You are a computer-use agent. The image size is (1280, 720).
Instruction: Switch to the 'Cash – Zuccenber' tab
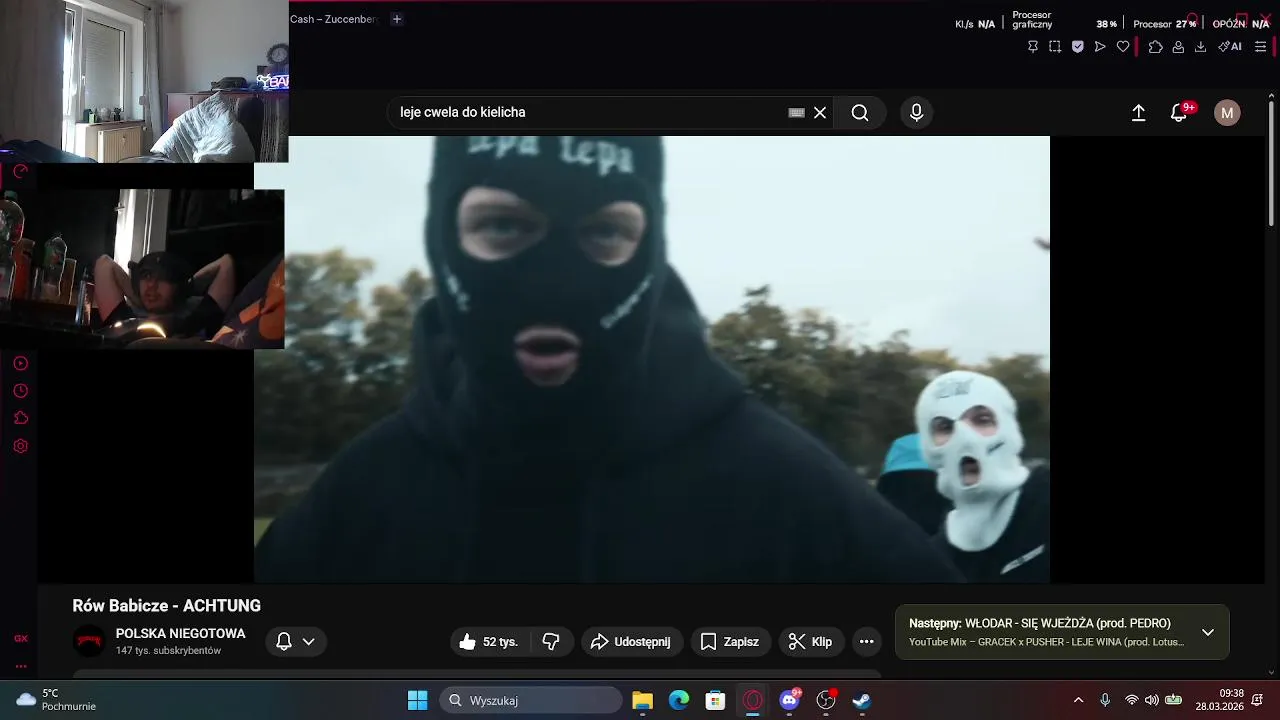333,19
